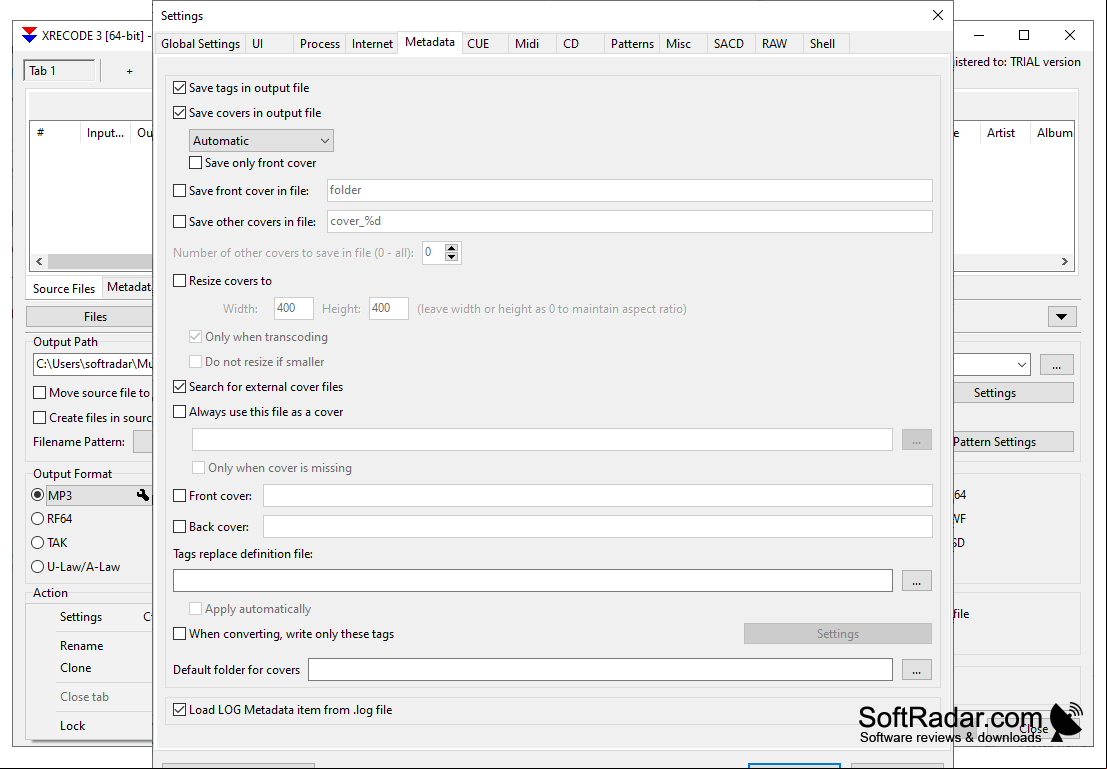Switch to the Midi tab
Viewport: 1107px width, 769px height.
click(532, 44)
